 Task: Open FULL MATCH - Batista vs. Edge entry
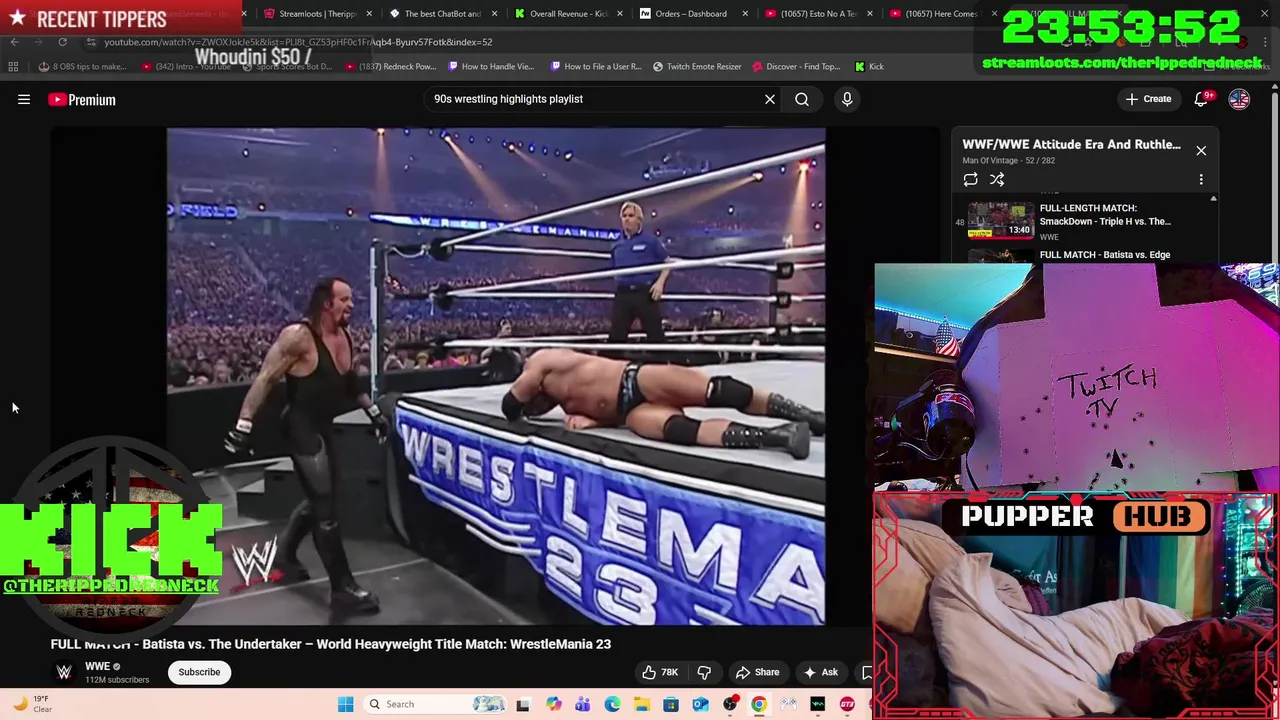[1105, 255]
